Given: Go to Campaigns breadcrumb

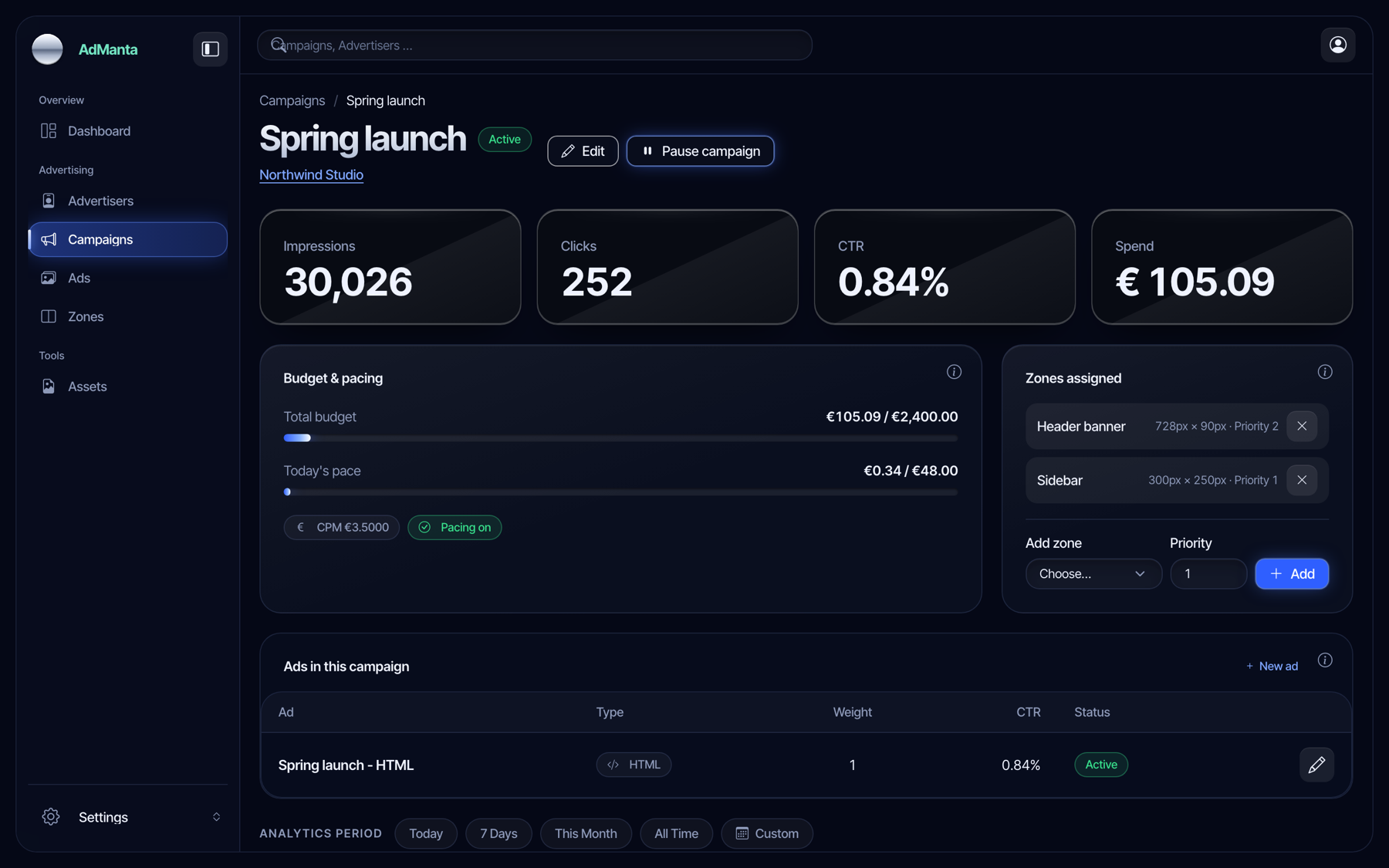Looking at the screenshot, I should coord(292,101).
